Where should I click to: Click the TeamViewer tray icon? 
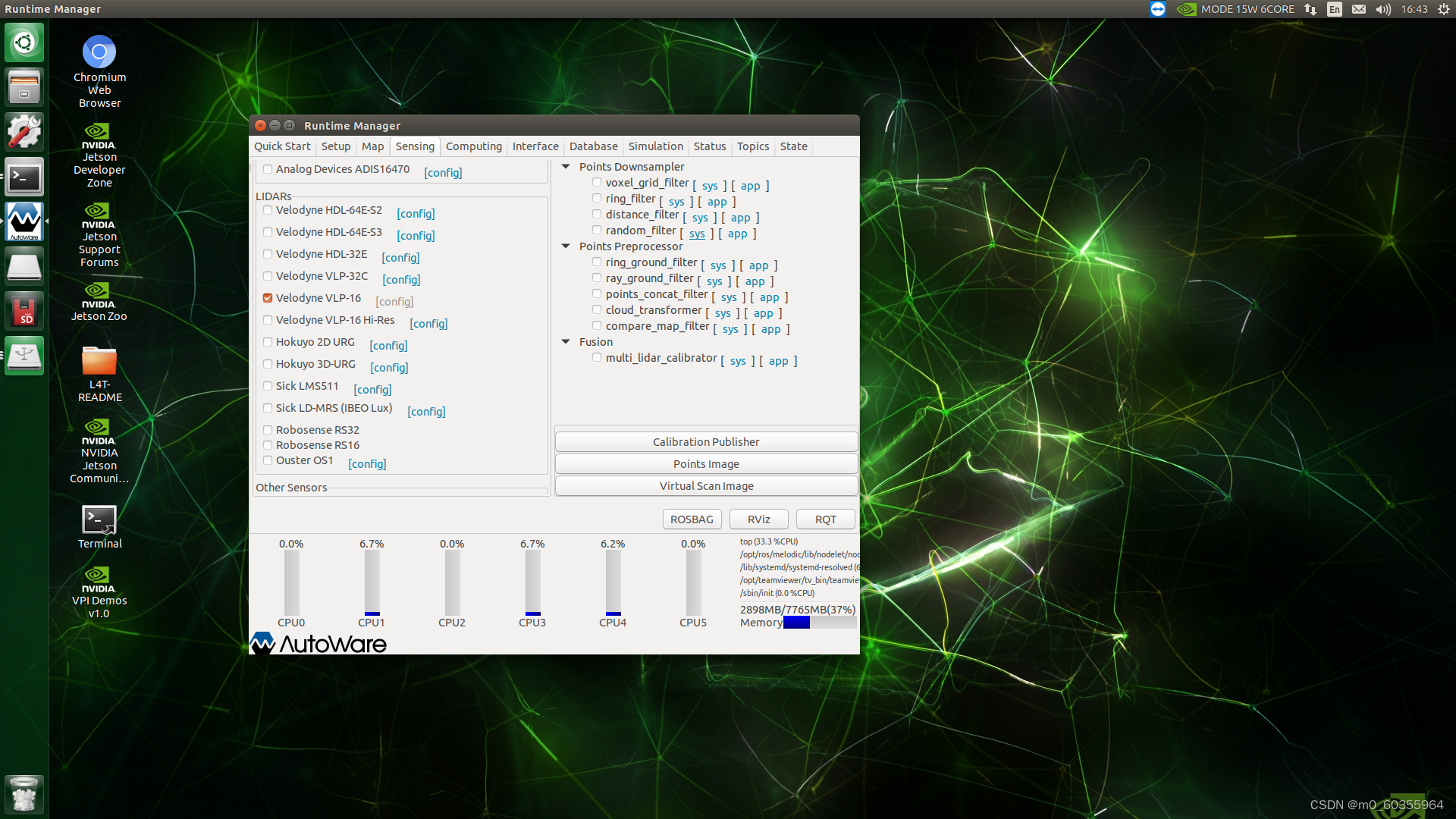point(1157,9)
